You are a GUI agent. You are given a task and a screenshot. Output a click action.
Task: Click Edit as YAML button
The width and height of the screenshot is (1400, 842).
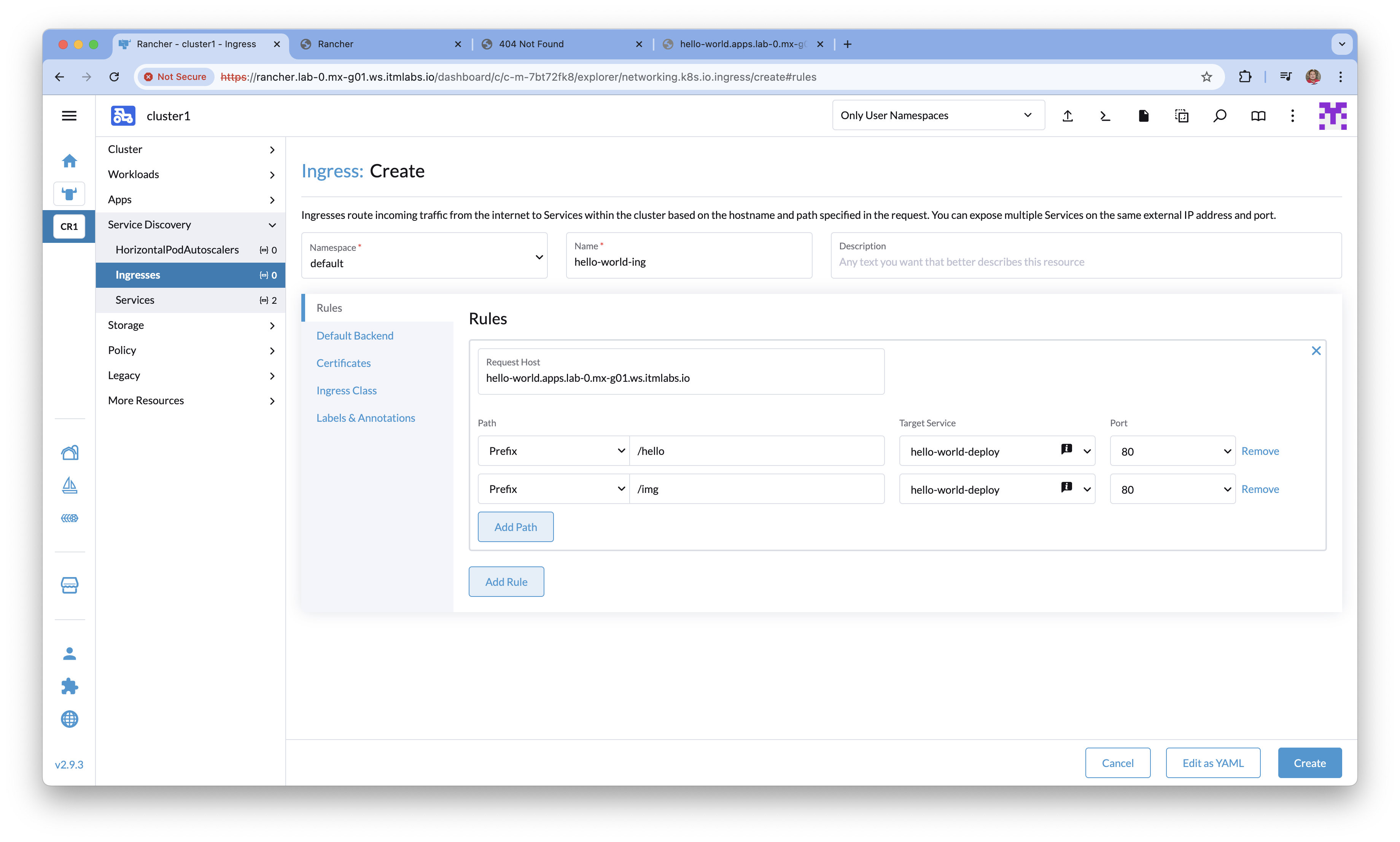(1212, 763)
